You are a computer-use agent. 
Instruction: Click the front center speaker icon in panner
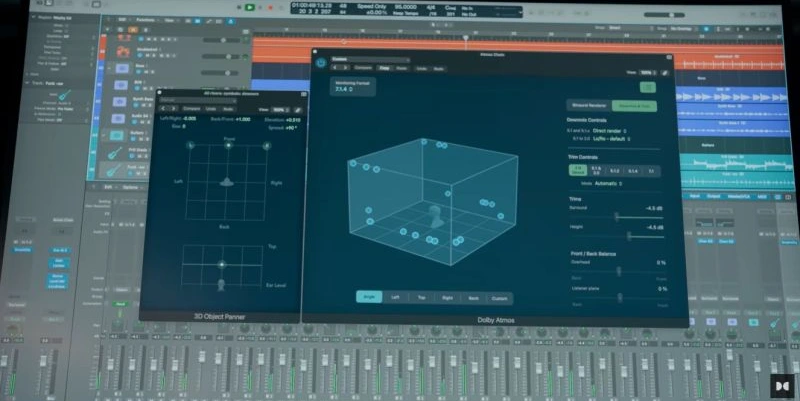tap(228, 146)
